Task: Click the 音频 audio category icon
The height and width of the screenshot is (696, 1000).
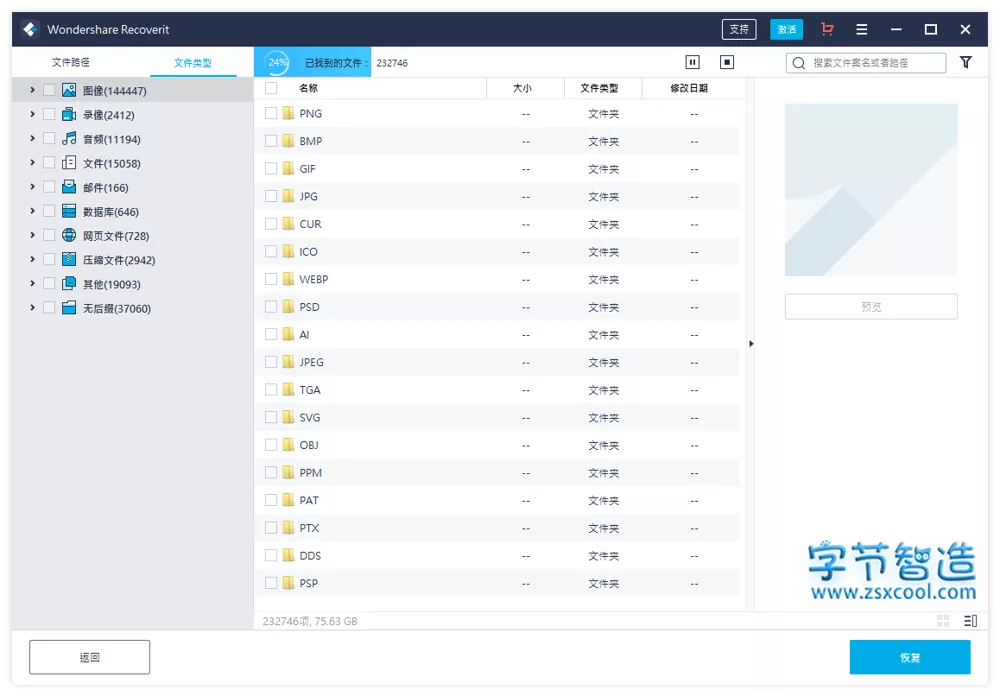Action: point(69,138)
